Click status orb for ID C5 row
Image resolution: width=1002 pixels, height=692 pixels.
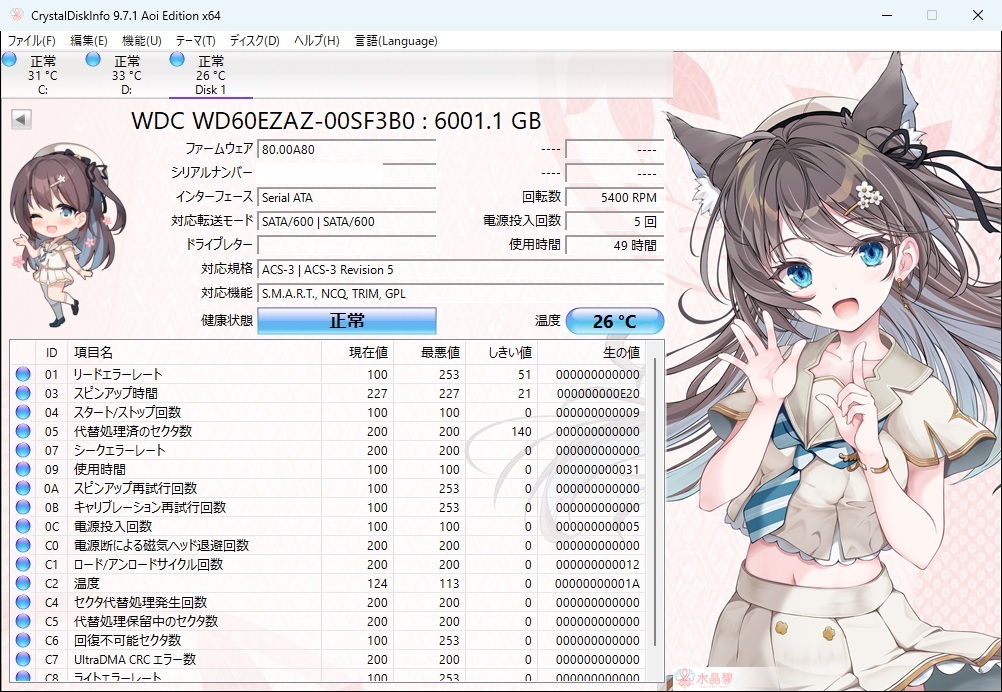point(23,621)
